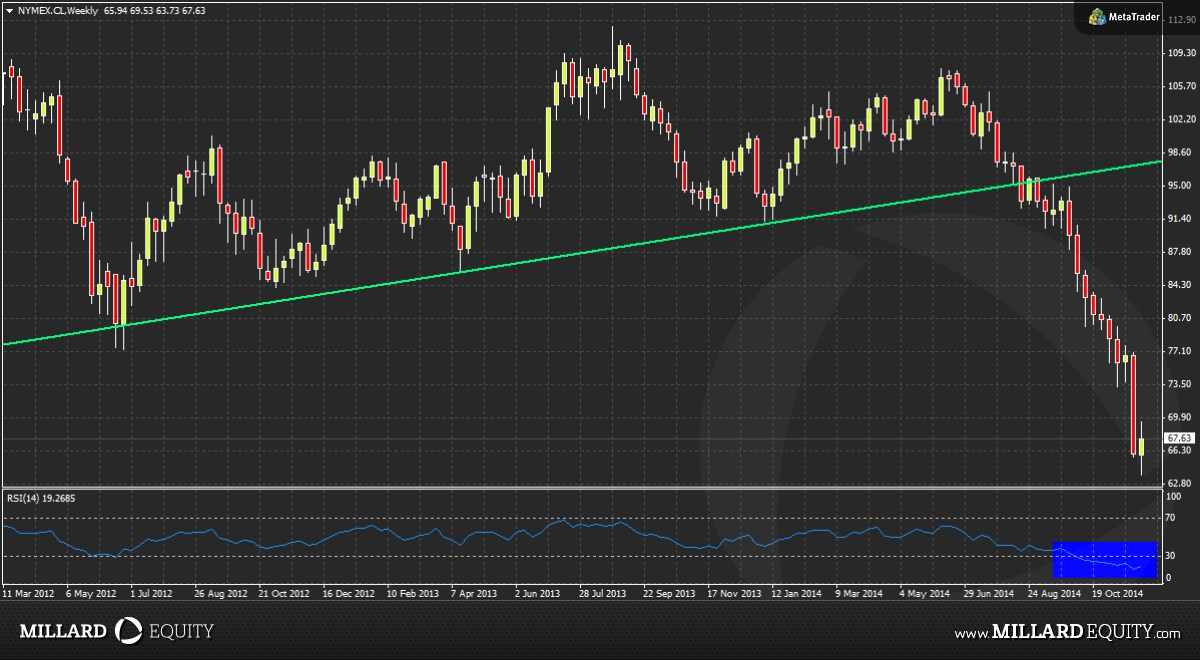
Task: Click the 11 Mar 2012 date label
Action: (x=29, y=593)
